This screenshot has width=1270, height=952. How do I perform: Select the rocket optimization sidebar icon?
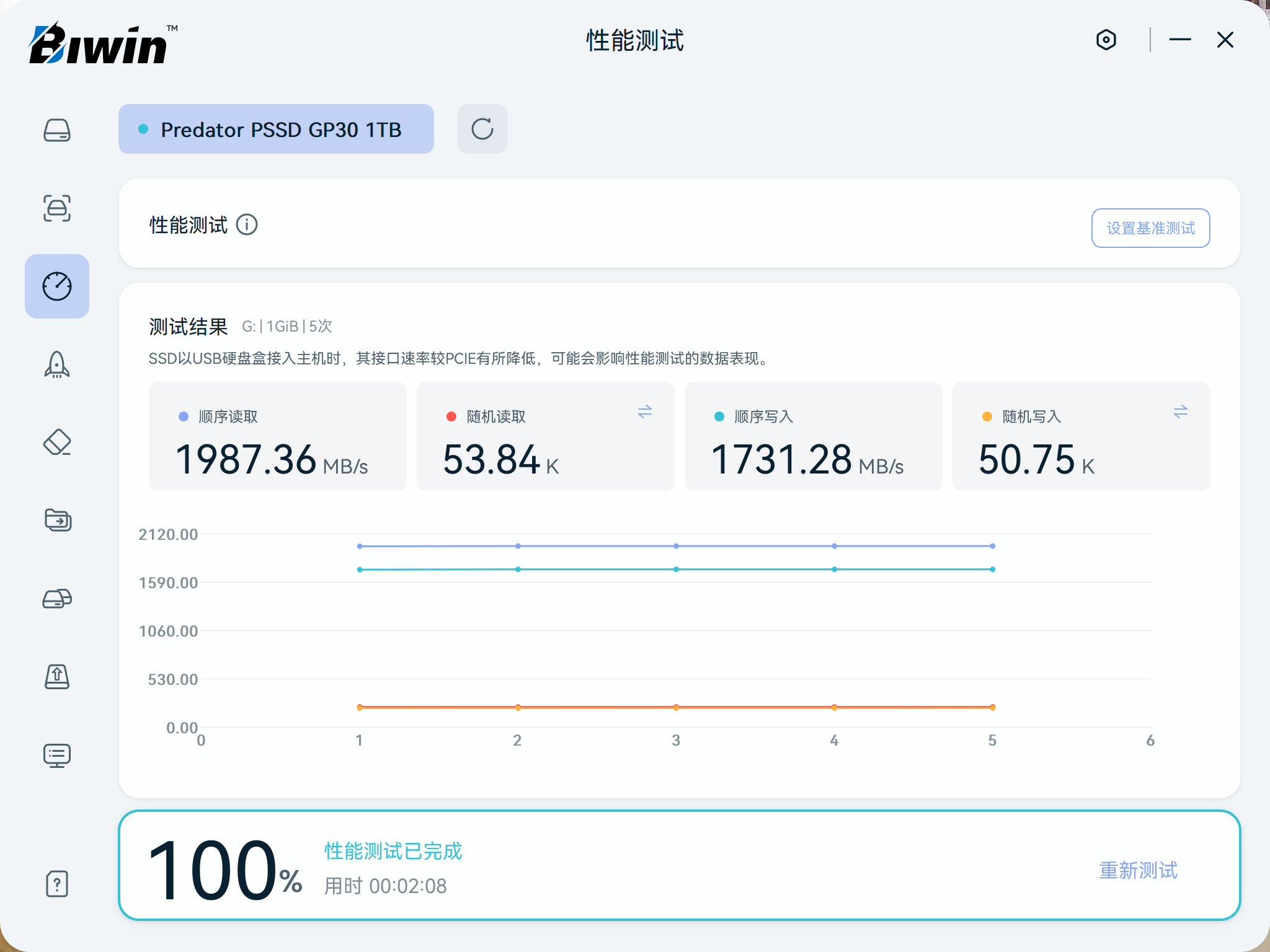click(x=57, y=364)
